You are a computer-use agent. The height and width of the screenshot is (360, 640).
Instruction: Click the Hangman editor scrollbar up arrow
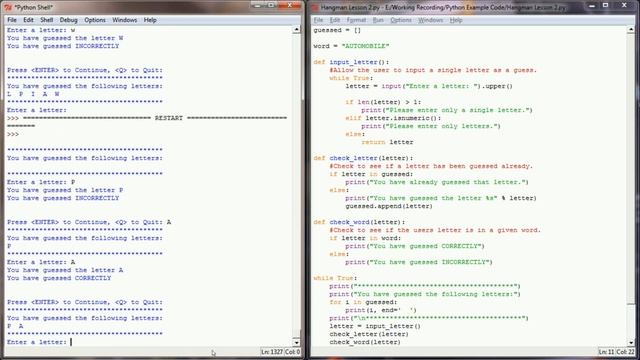(631, 29)
